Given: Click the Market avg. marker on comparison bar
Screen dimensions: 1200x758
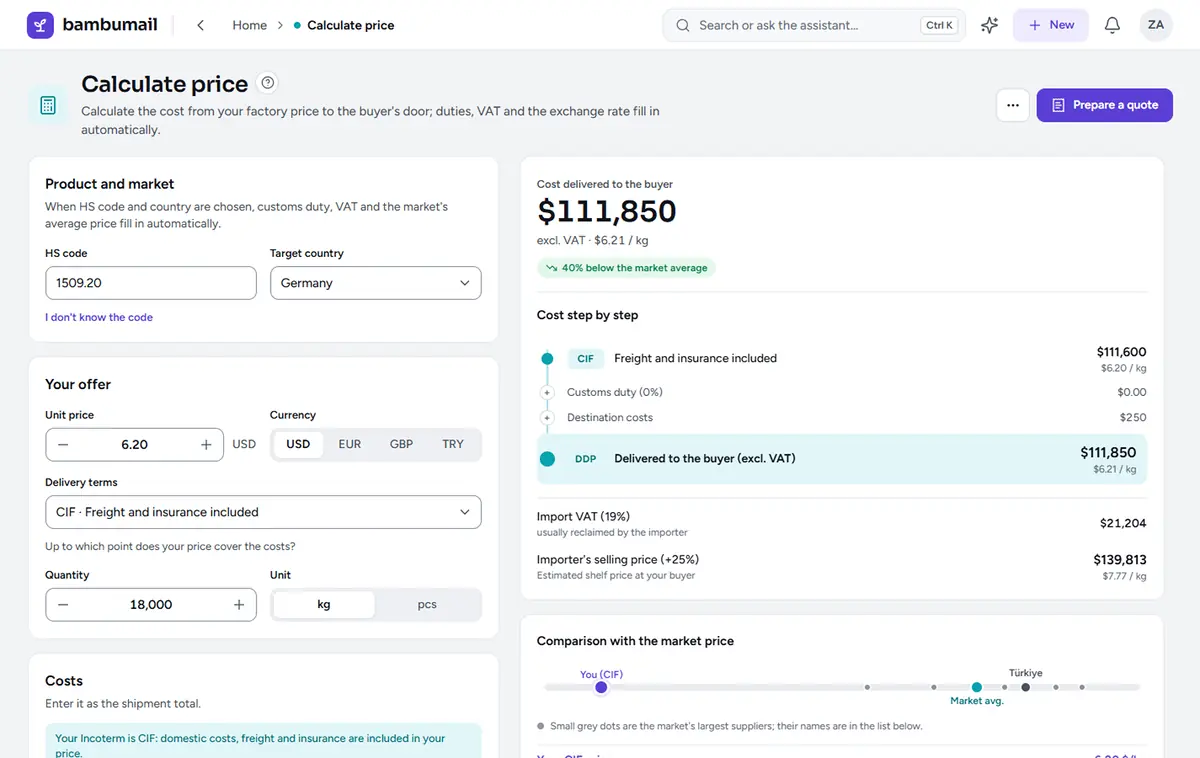Looking at the screenshot, I should (977, 687).
